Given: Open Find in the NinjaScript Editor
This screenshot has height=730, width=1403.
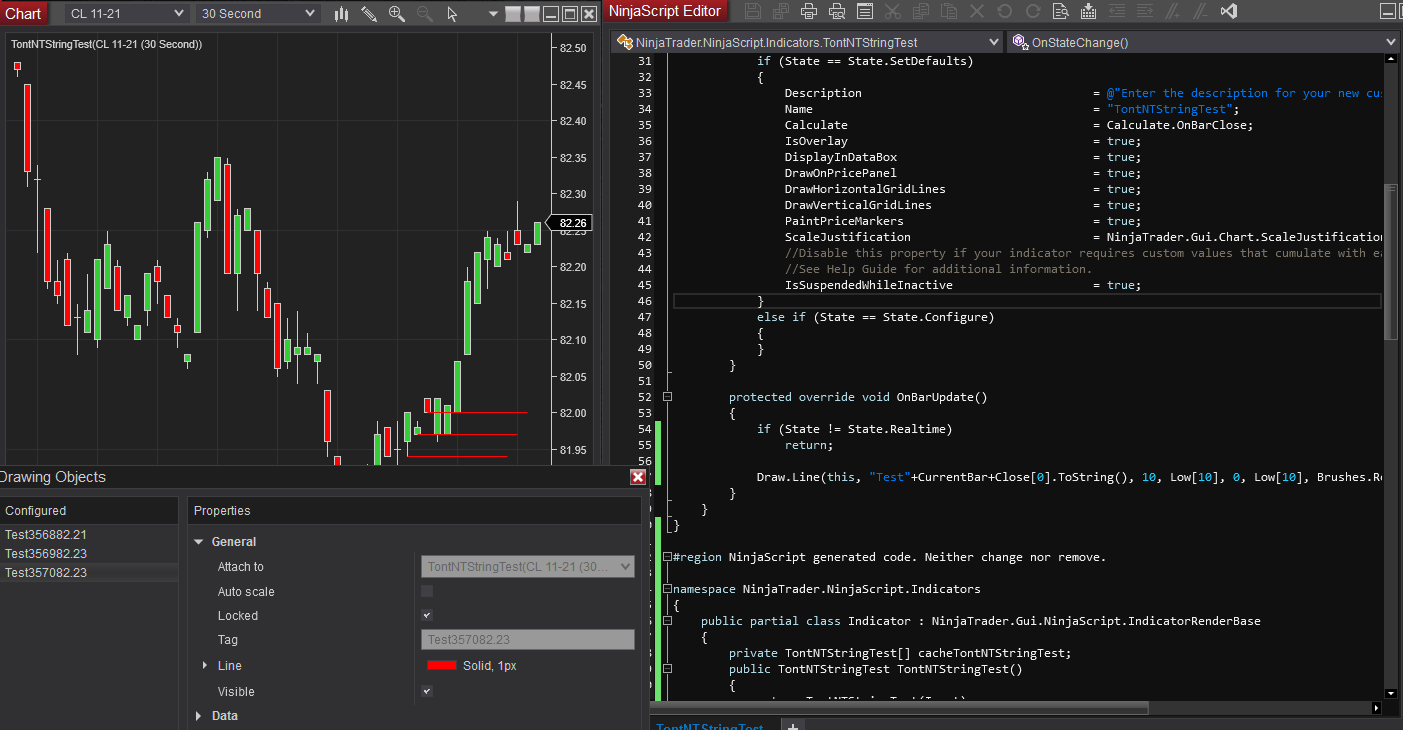Looking at the screenshot, I should pyautogui.click(x=1061, y=11).
